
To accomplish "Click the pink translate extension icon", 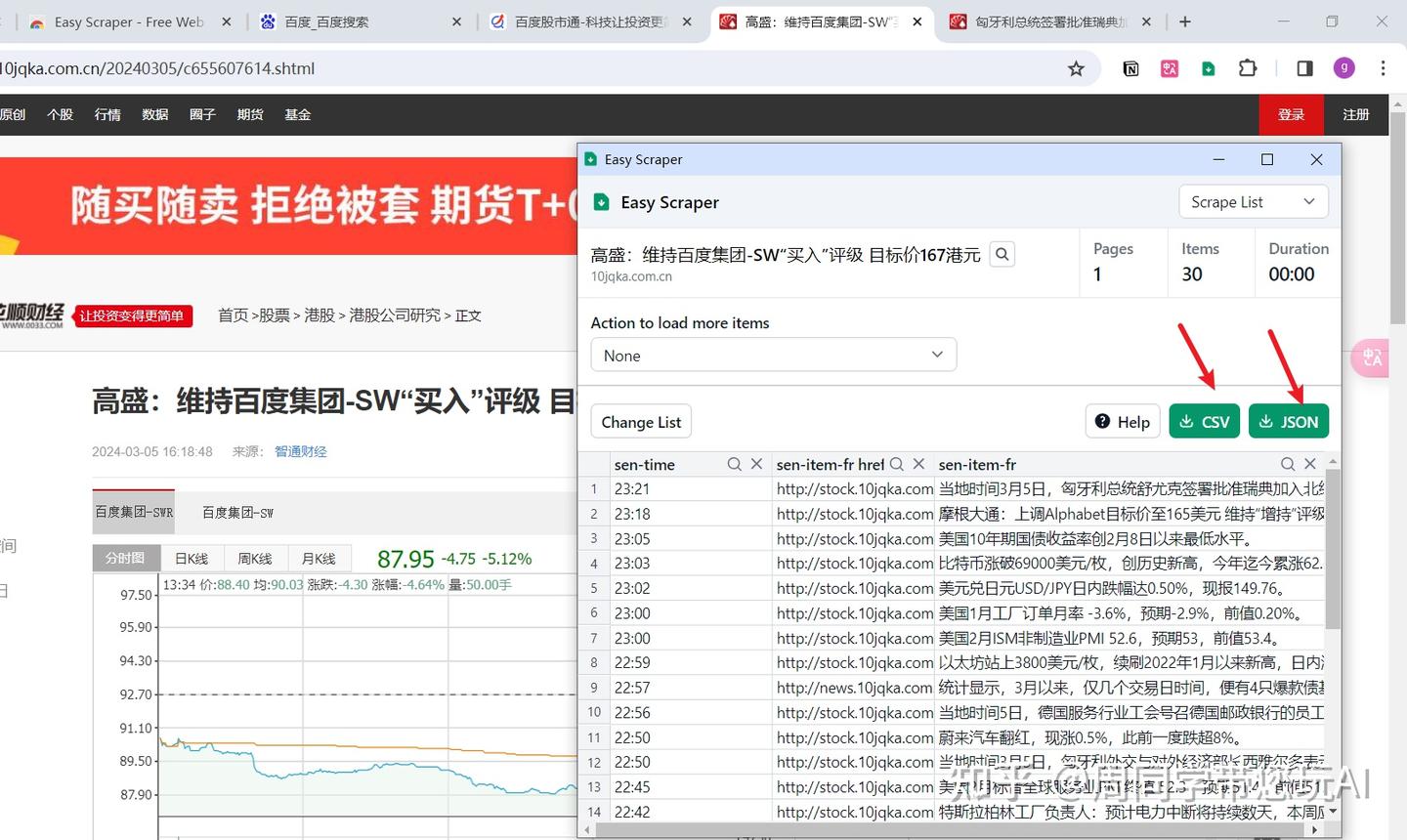I will 1169,68.
